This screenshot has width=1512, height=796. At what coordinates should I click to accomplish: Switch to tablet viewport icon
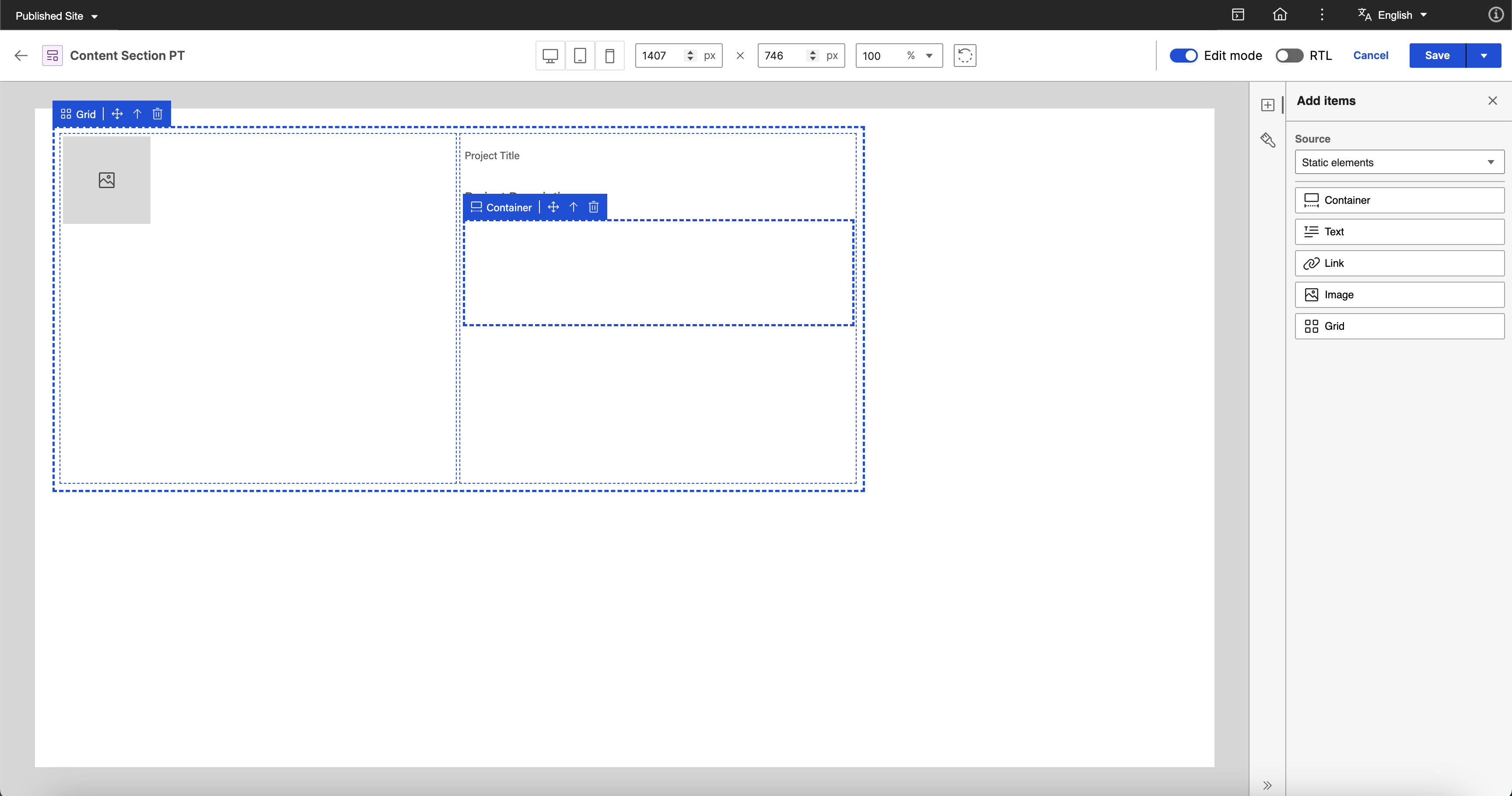tap(580, 56)
